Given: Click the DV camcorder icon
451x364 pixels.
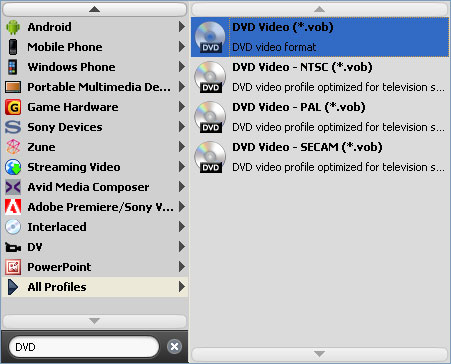Looking at the screenshot, I should pos(13,247).
